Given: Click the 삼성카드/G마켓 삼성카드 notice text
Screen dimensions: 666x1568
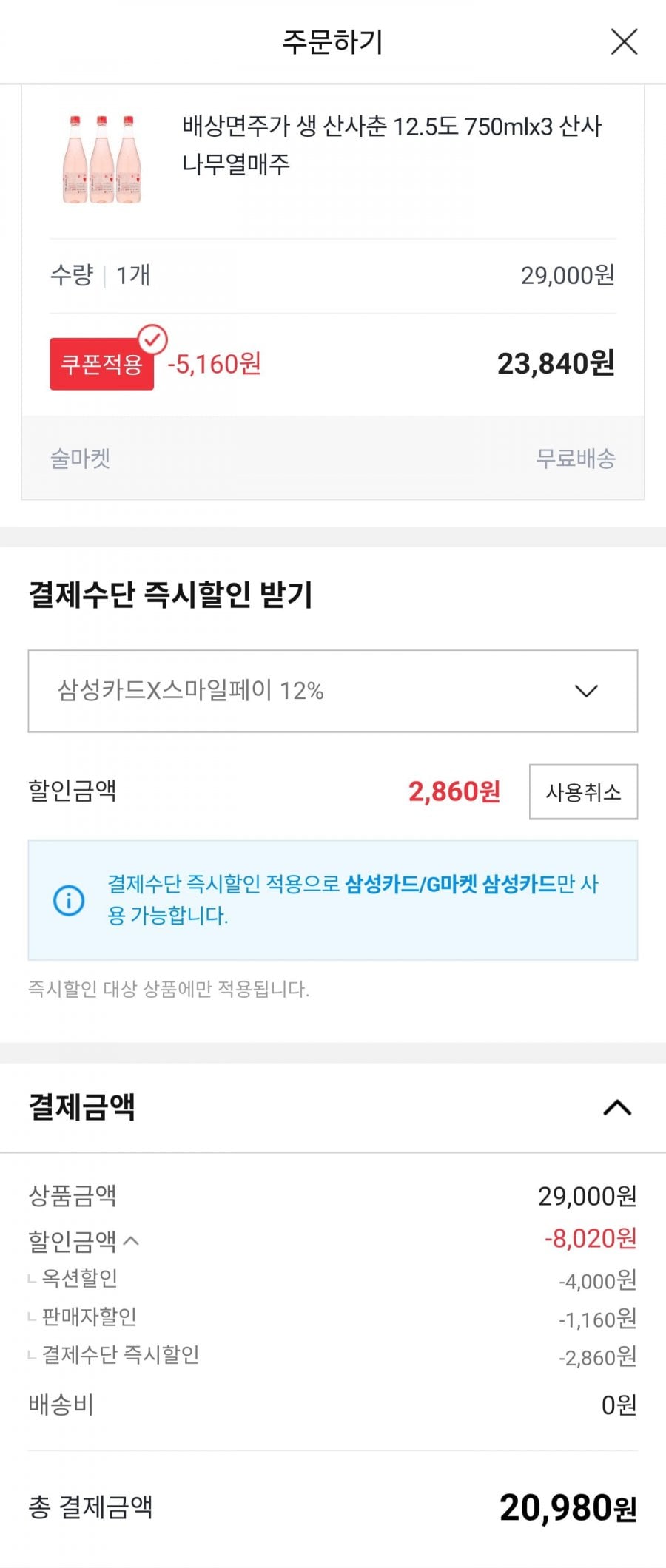Looking at the screenshot, I should tap(450, 884).
